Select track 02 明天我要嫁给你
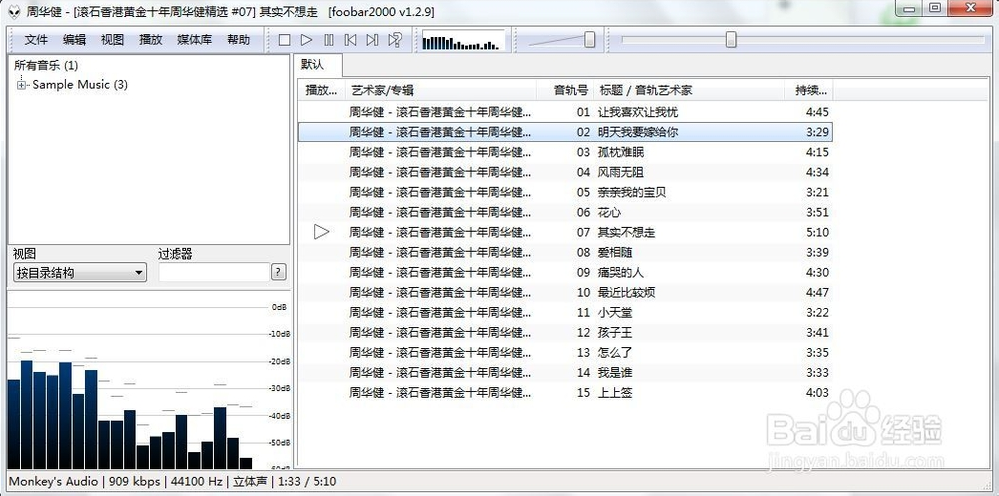Image resolution: width=999 pixels, height=496 pixels. (x=566, y=132)
